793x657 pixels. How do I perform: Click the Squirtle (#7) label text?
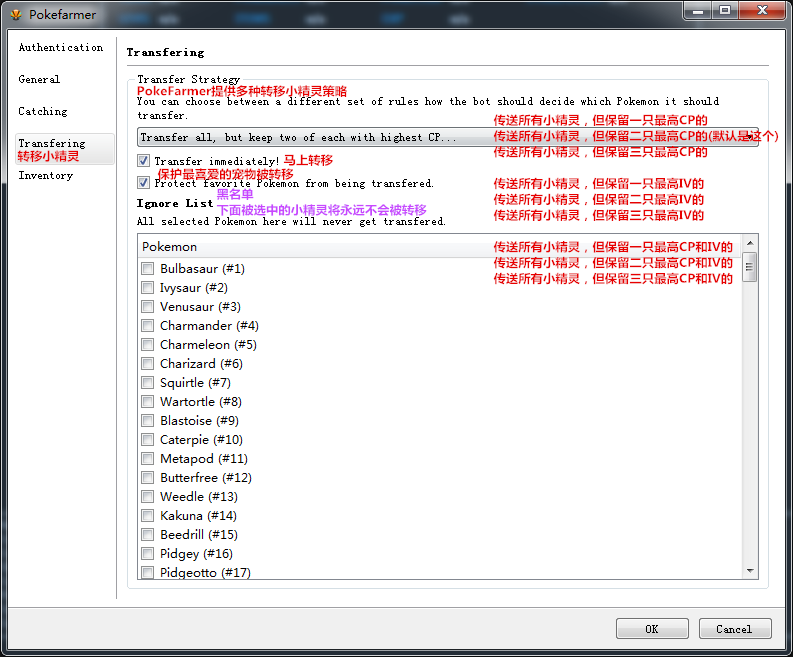coord(195,383)
